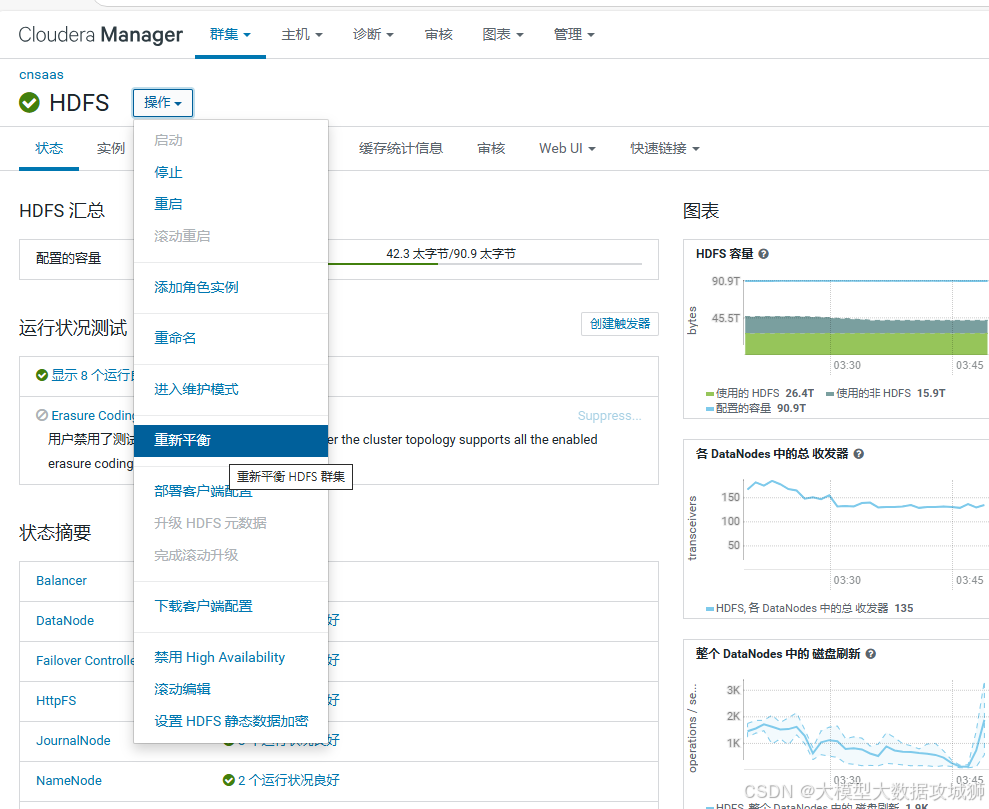Open the Balancer role link

coord(61,580)
